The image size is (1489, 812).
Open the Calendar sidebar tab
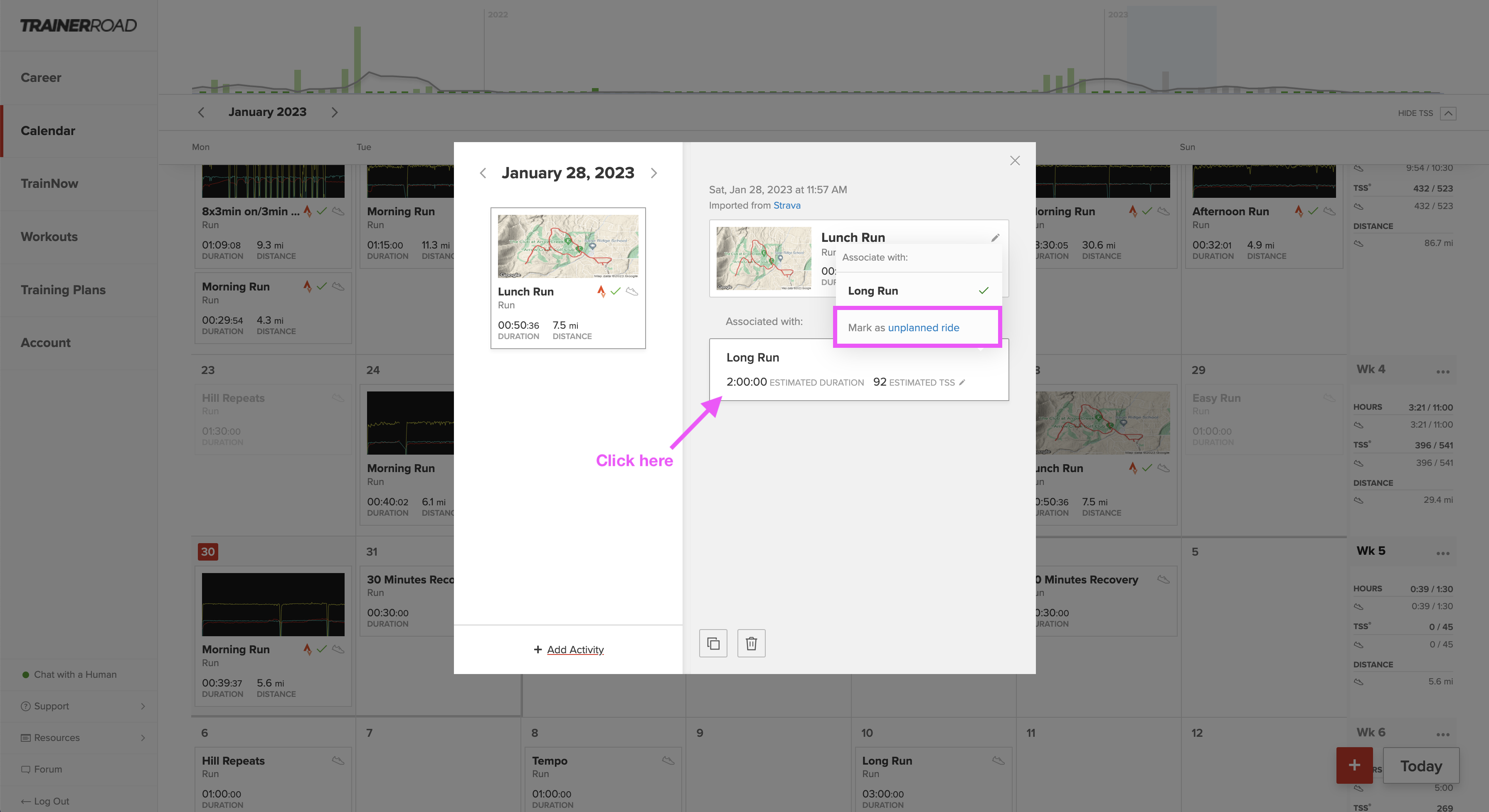79,130
